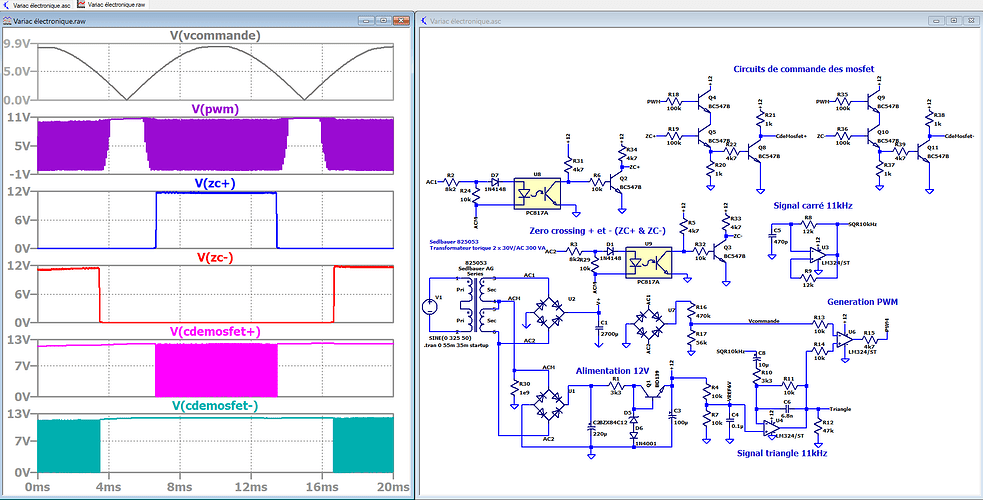Select the V(zc+) trace label

(x=216, y=184)
